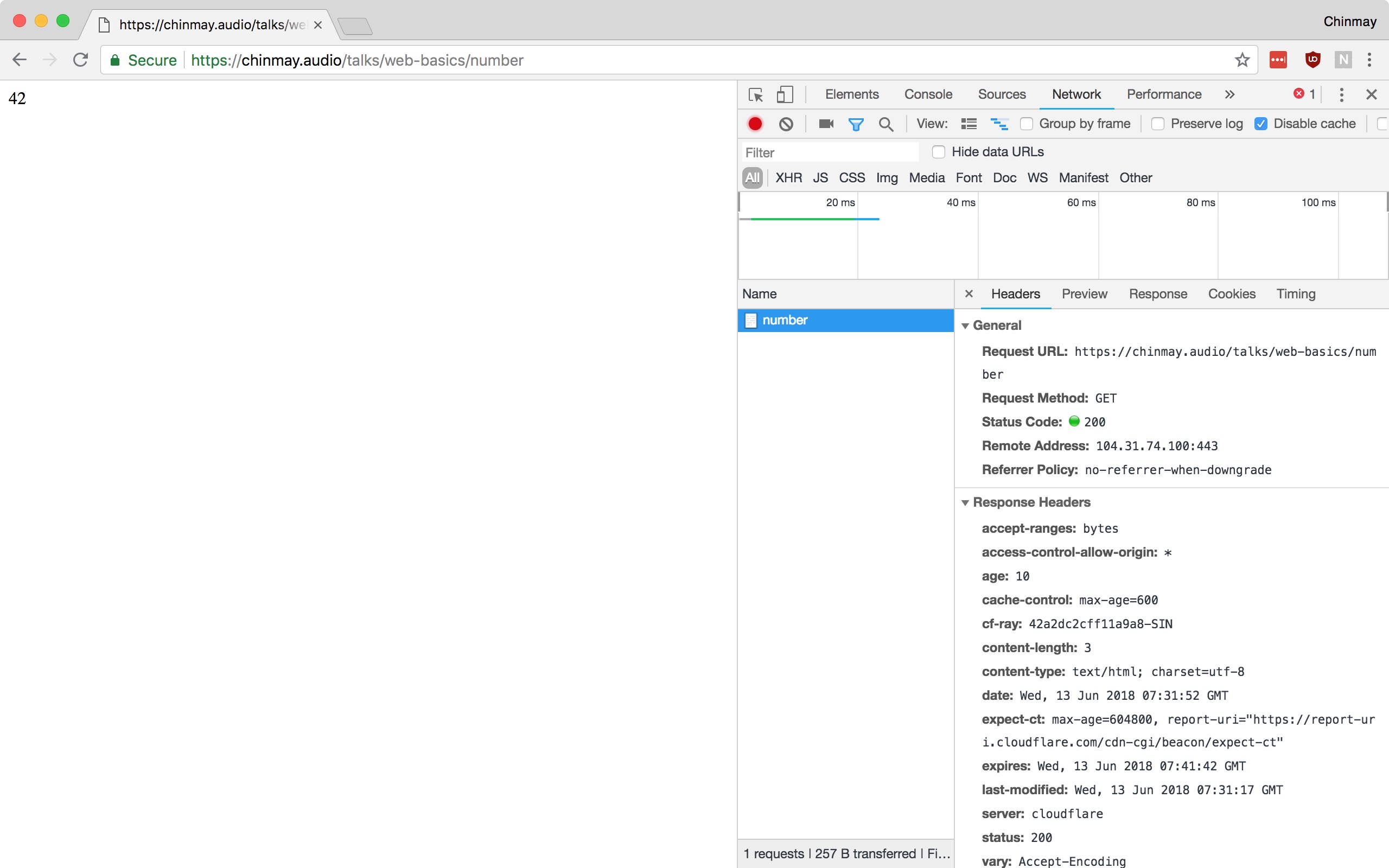Show more DevTools tabs chevron

(1229, 94)
